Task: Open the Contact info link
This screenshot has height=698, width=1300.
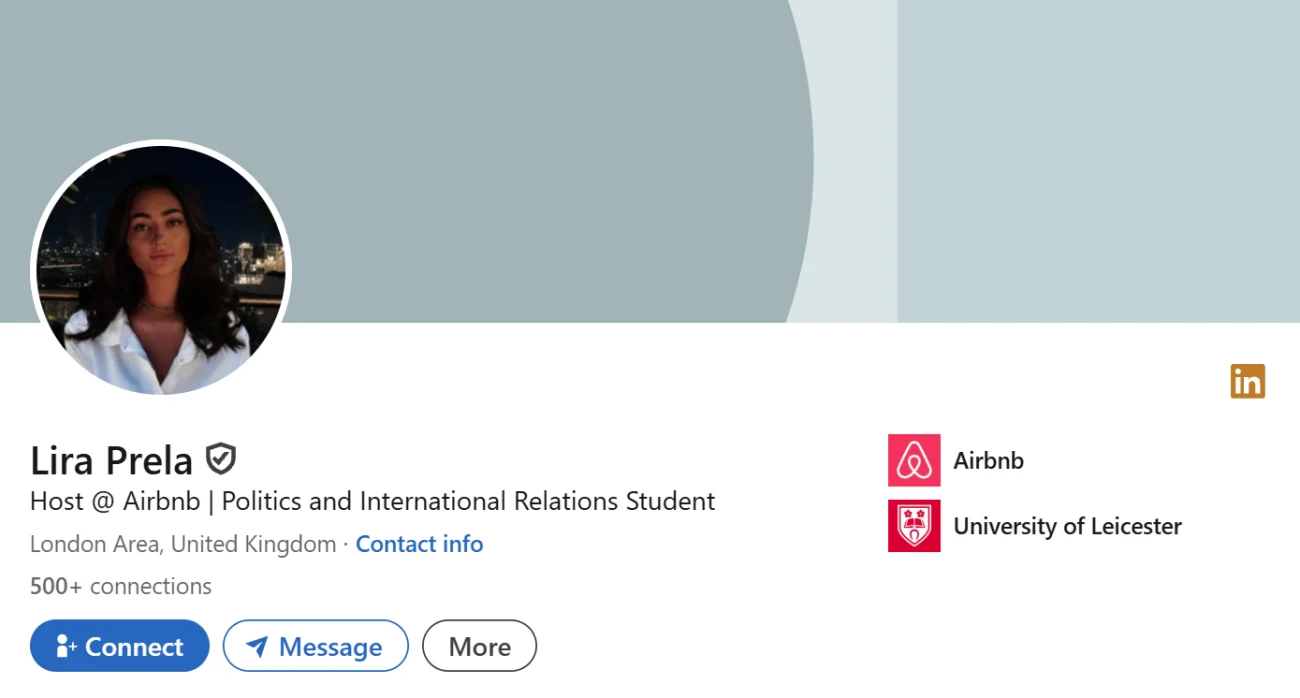Action: click(419, 544)
